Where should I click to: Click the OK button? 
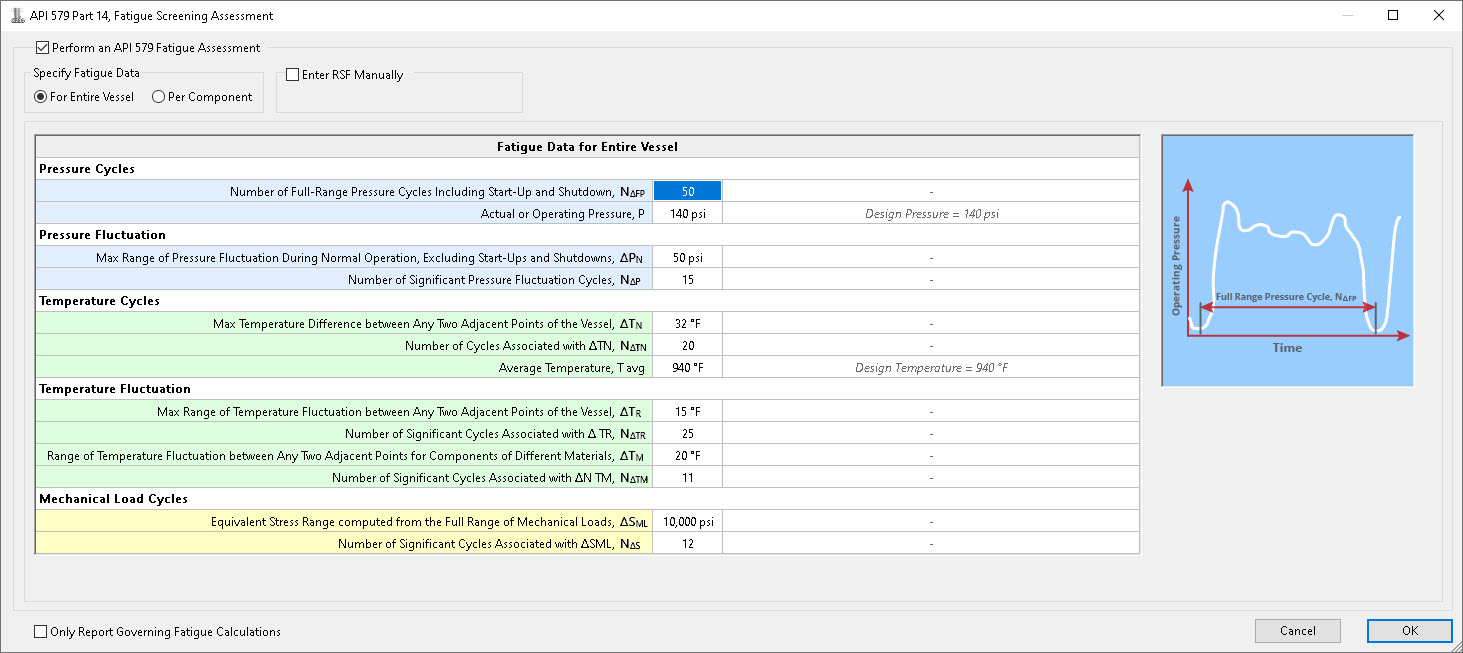pyautogui.click(x=1409, y=630)
